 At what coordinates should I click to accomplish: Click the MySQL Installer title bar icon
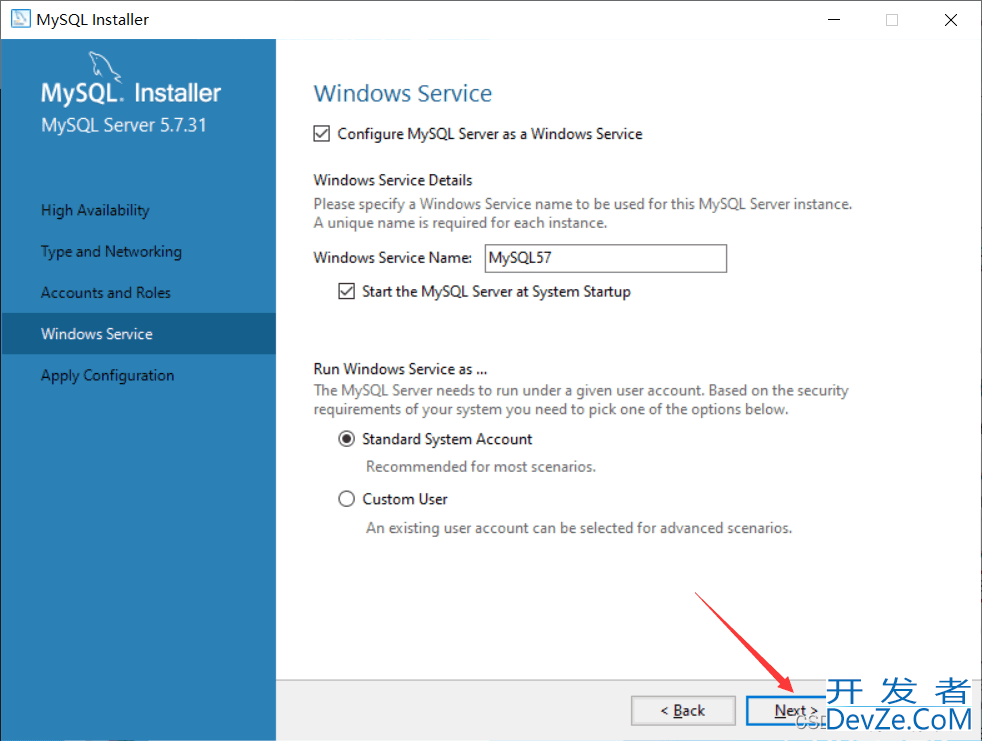(x=21, y=19)
